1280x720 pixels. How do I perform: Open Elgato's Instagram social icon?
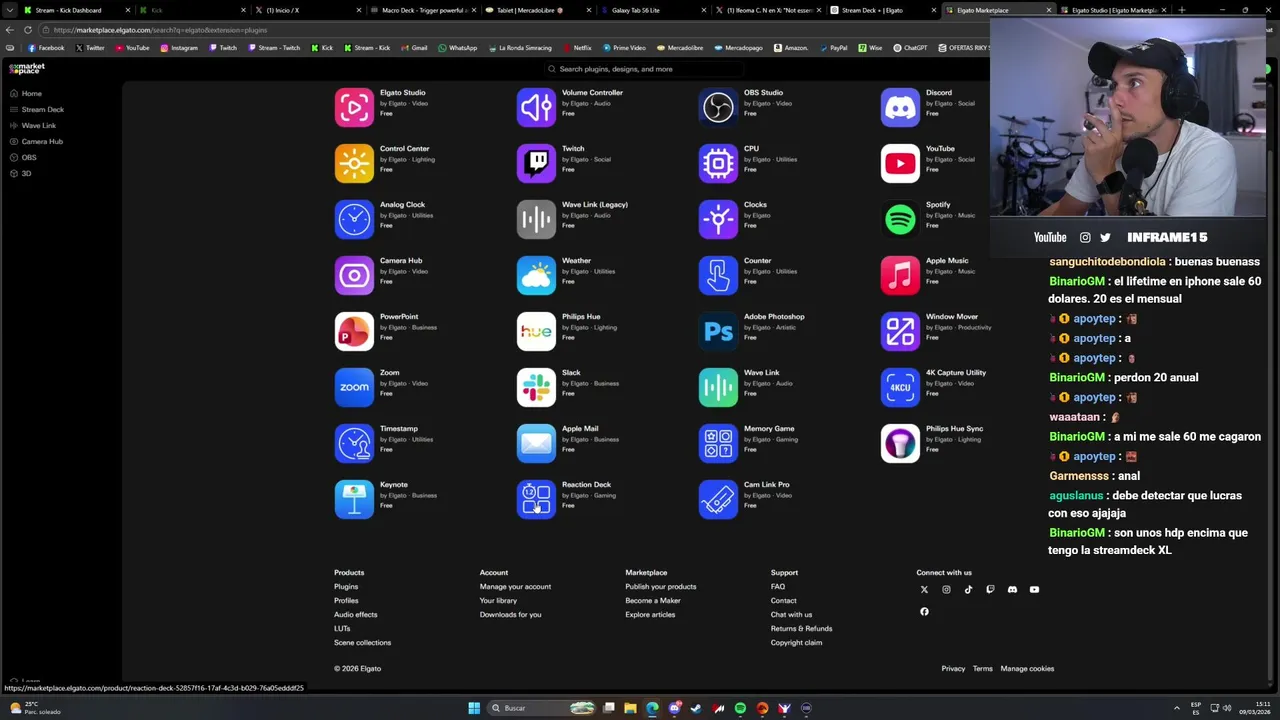(946, 590)
